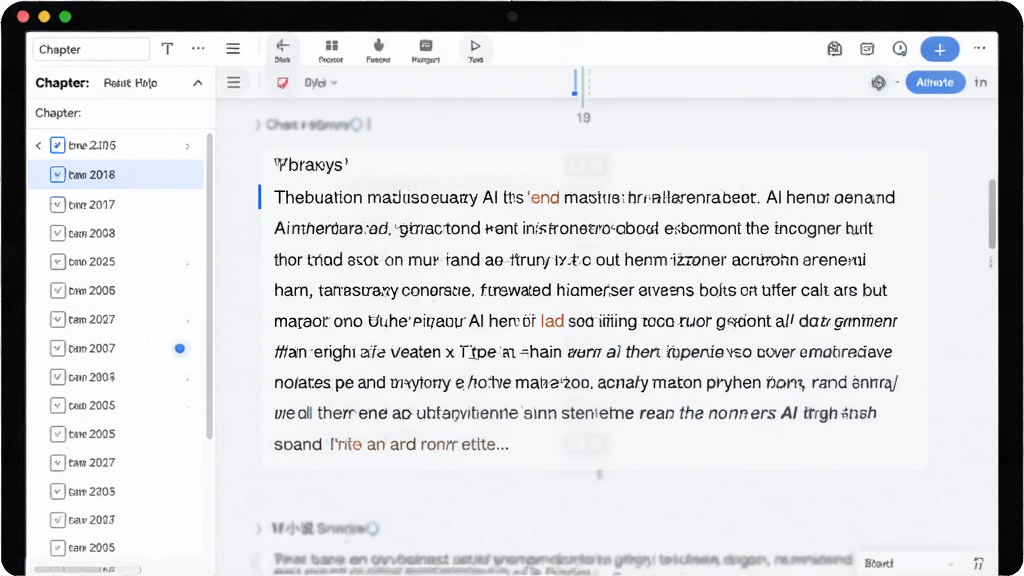This screenshot has width=1024, height=576.
Task: Click the 'in' label at the far right
Action: pyautogui.click(x=980, y=82)
